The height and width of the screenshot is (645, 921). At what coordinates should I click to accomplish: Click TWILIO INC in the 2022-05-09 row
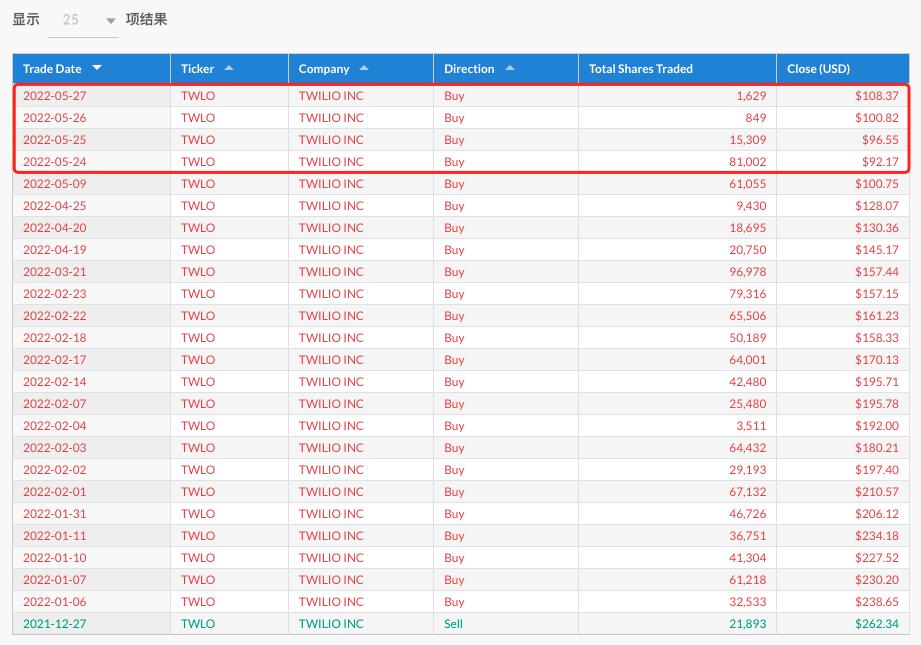(331, 184)
